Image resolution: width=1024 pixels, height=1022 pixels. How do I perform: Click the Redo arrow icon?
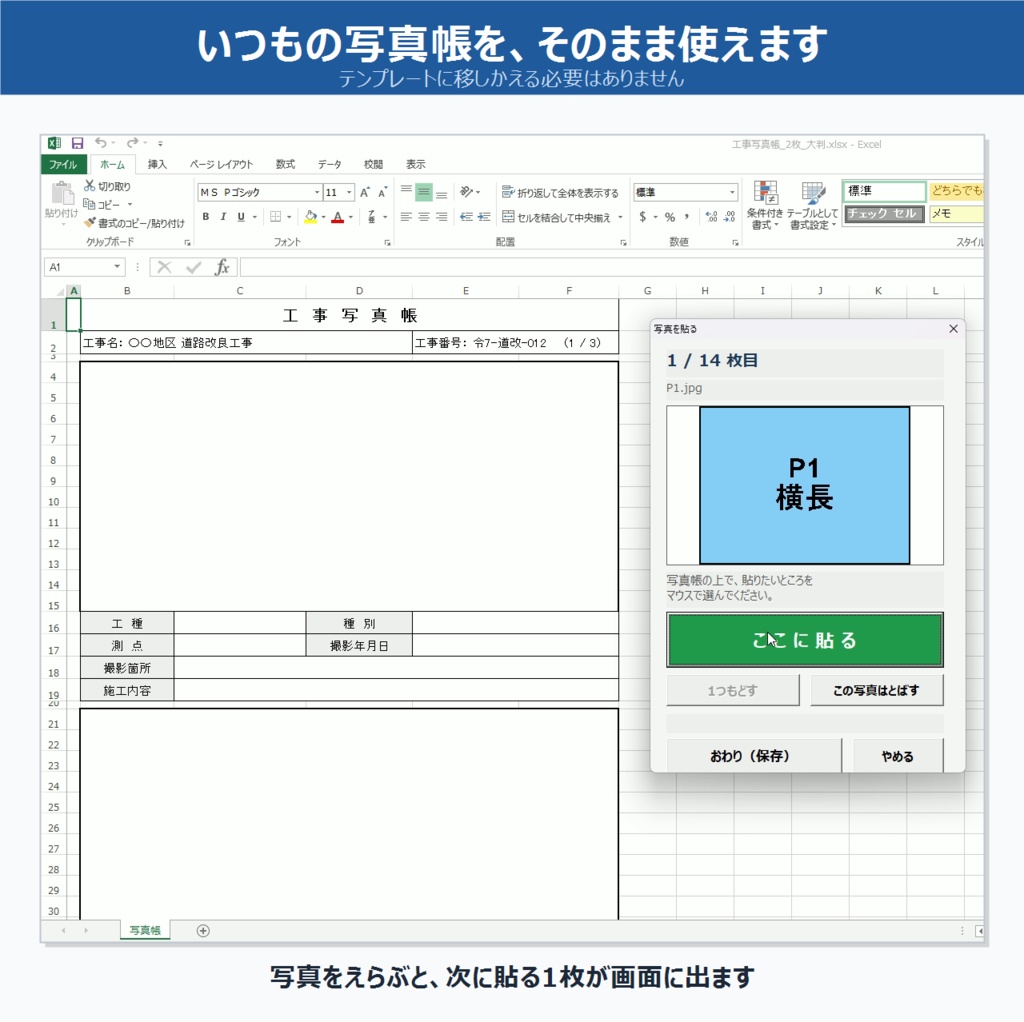tap(133, 143)
